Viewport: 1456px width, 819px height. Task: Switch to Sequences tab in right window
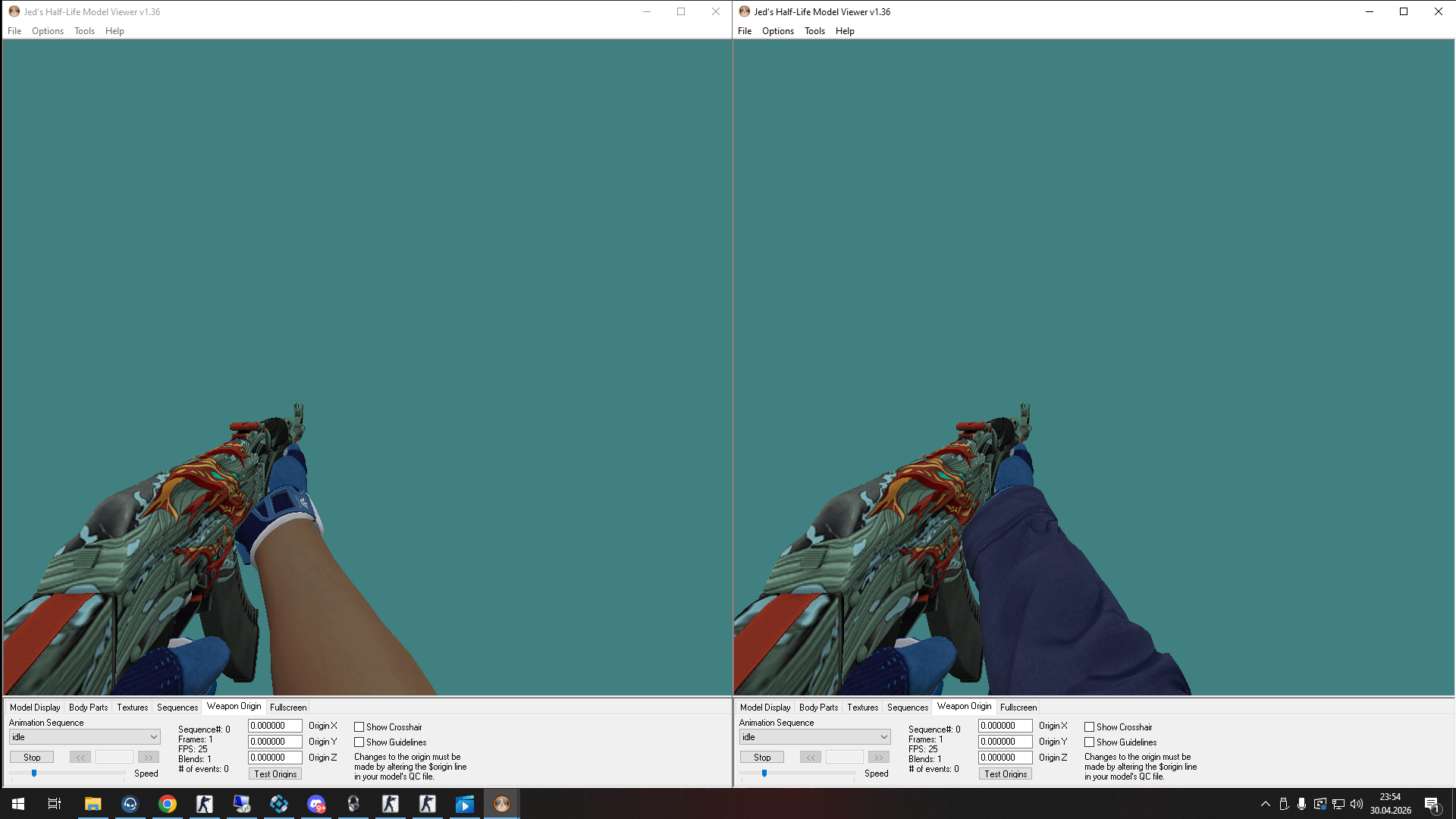(x=908, y=708)
